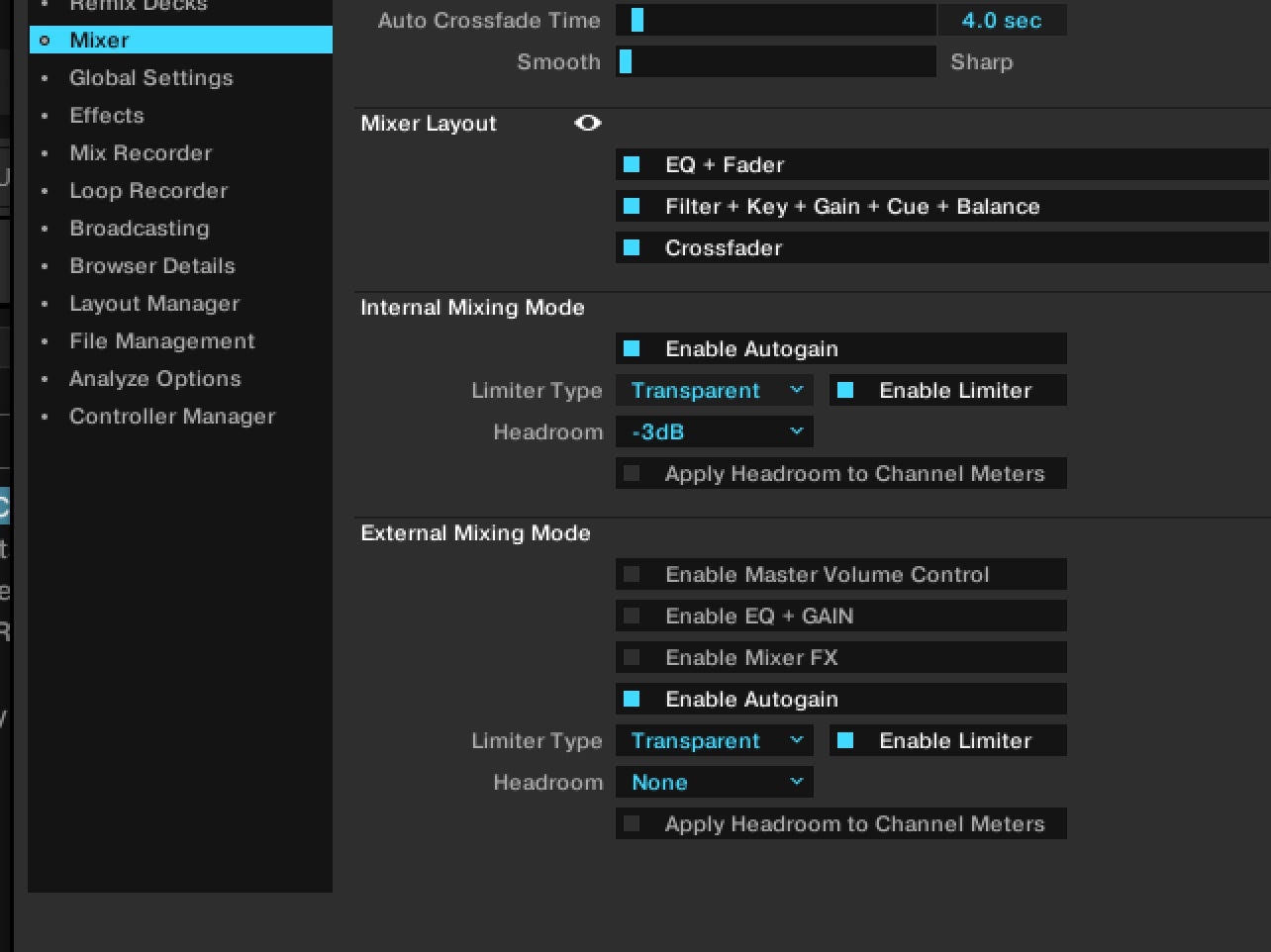This screenshot has width=1271, height=952.
Task: Toggle Enable Limiter in Internal Mixing Mode
Action: coord(846,391)
